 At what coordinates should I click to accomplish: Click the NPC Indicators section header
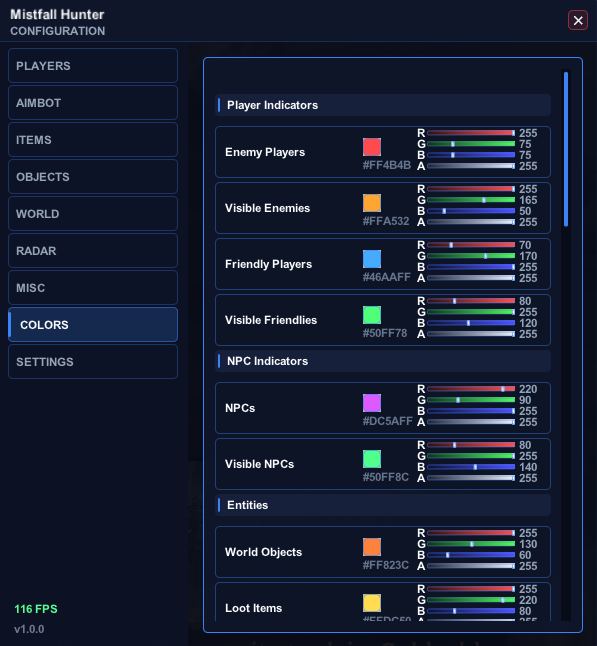383,361
